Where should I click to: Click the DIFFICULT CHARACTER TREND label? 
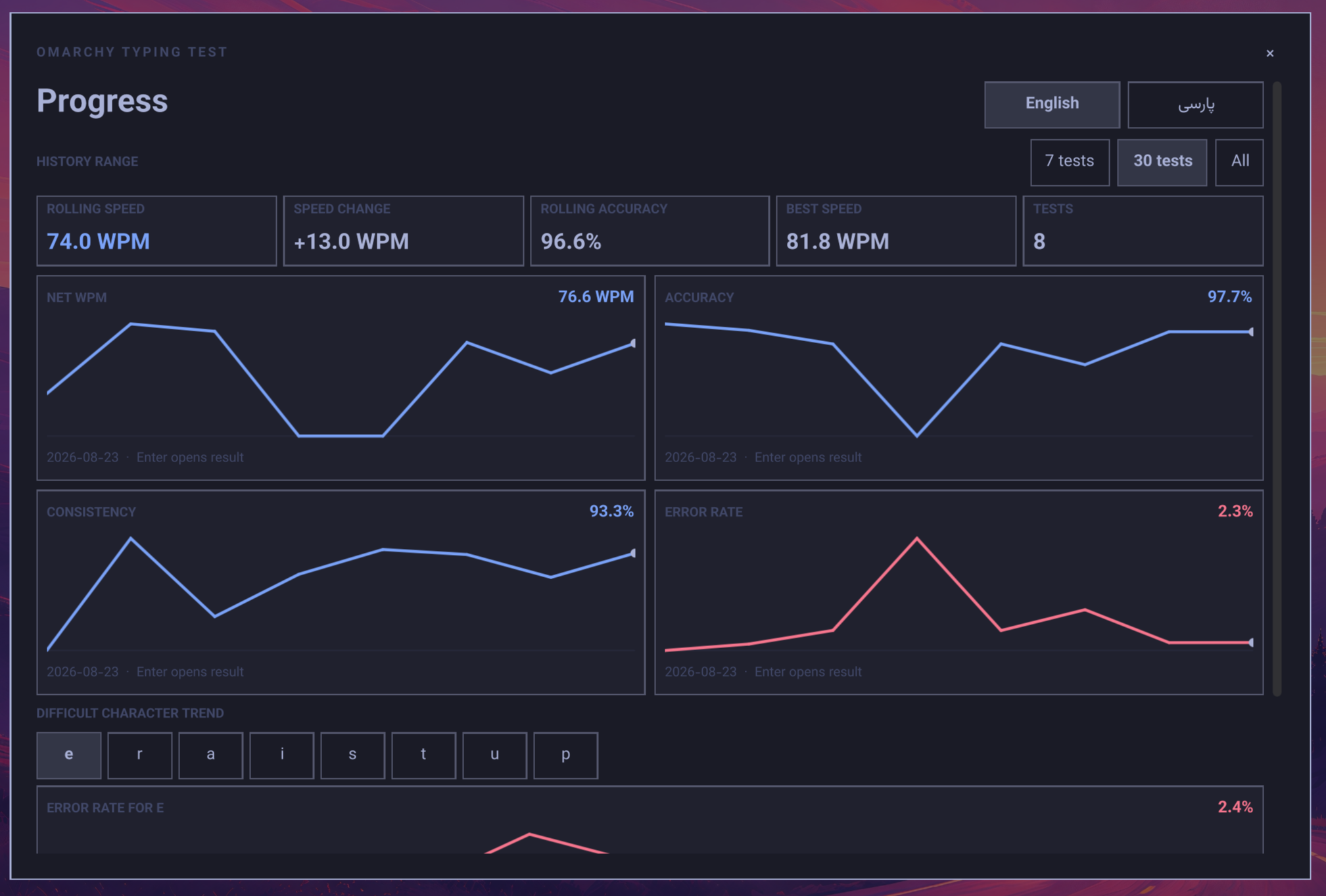coord(130,713)
